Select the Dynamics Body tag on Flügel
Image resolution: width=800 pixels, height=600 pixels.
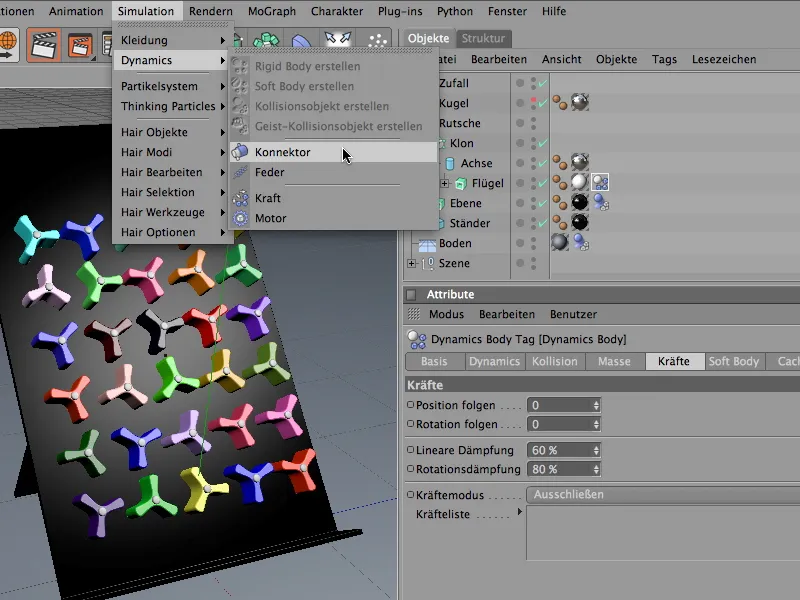tap(600, 183)
